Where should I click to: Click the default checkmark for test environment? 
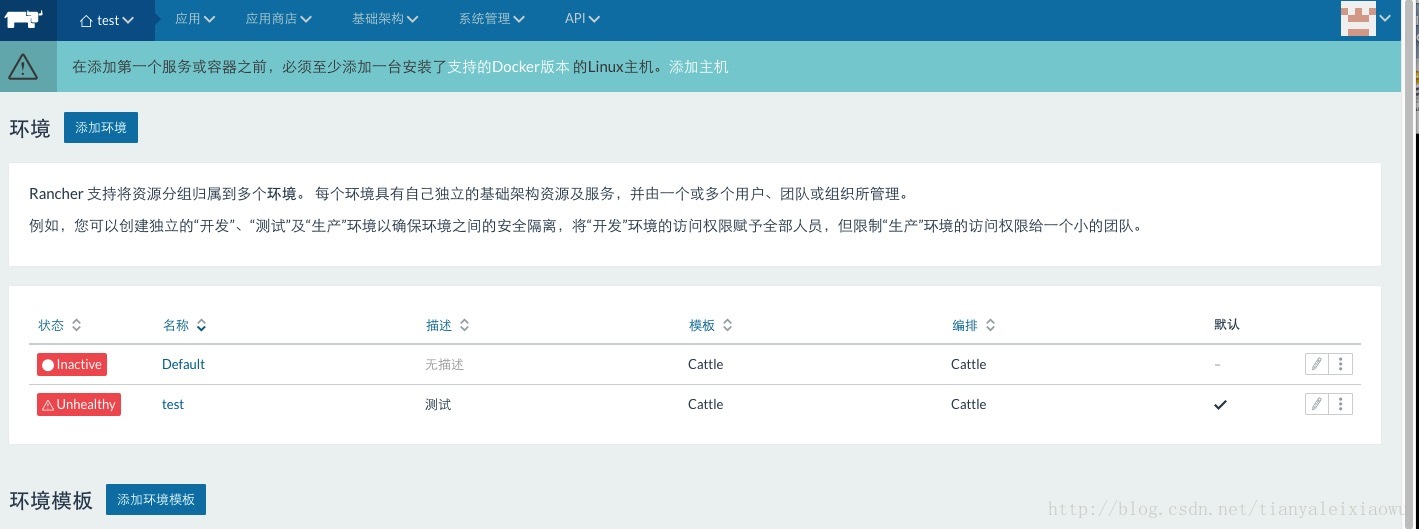coord(1220,405)
